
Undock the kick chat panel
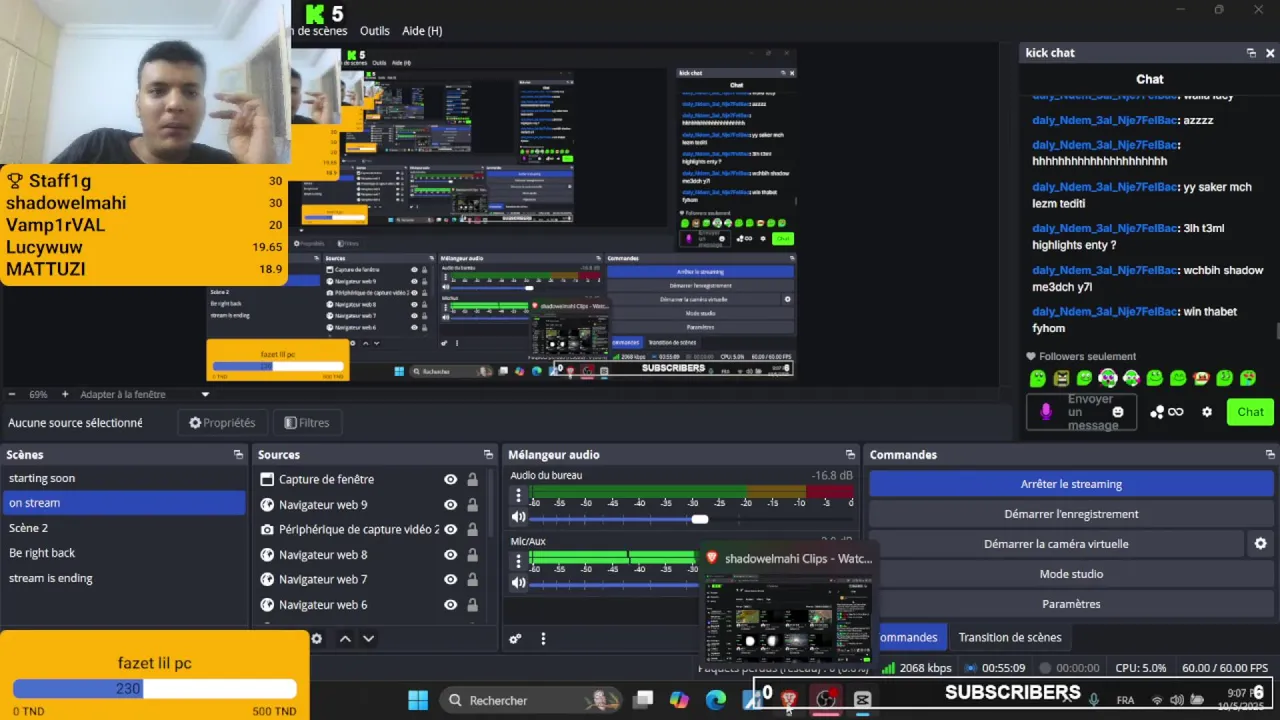[x=1251, y=53]
